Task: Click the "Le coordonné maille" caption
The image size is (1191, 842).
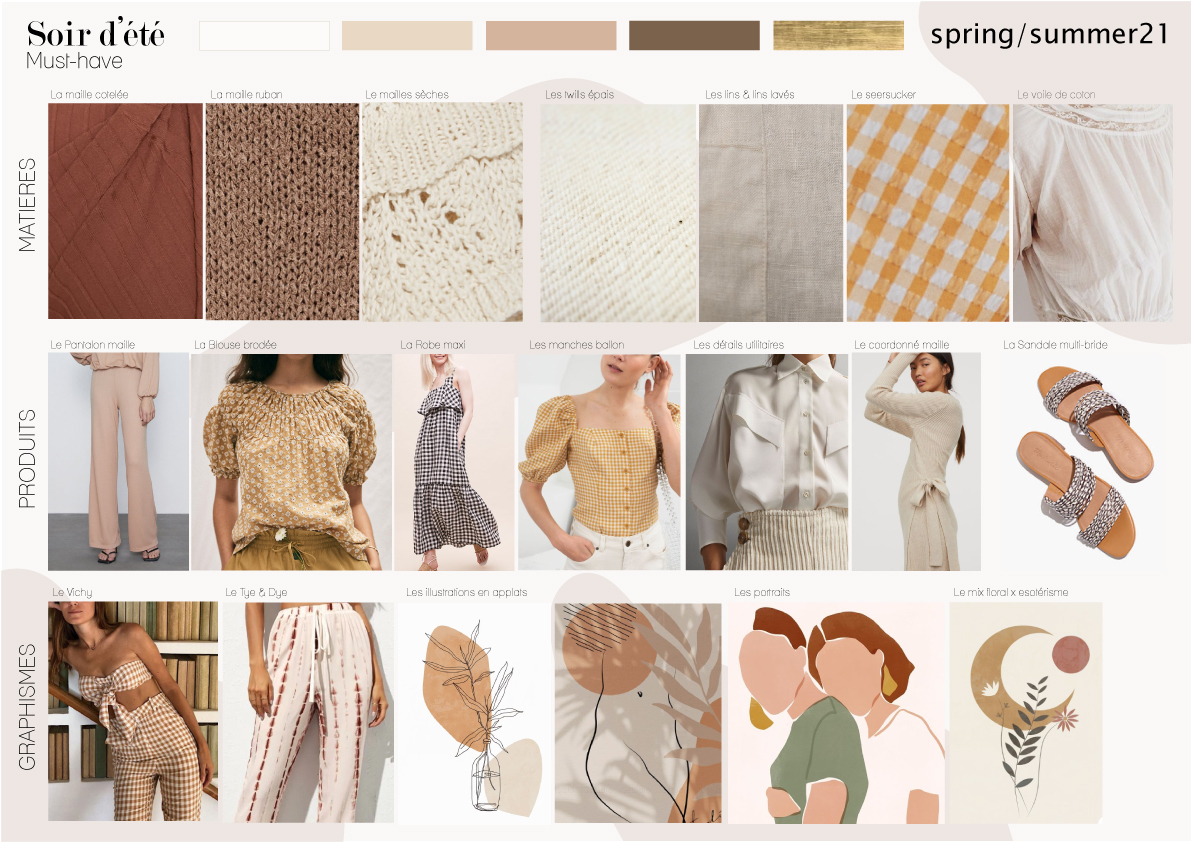Action: pos(902,345)
